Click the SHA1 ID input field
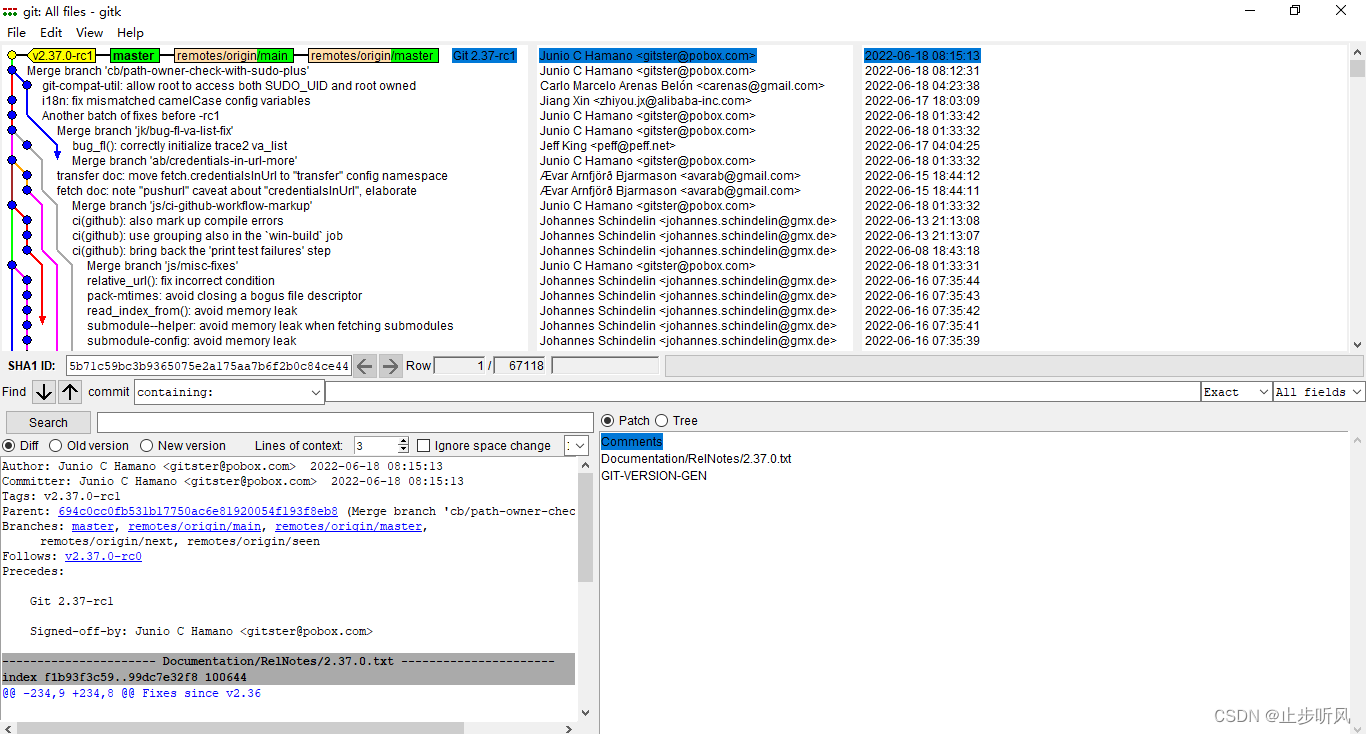The width and height of the screenshot is (1366, 734). (x=209, y=366)
